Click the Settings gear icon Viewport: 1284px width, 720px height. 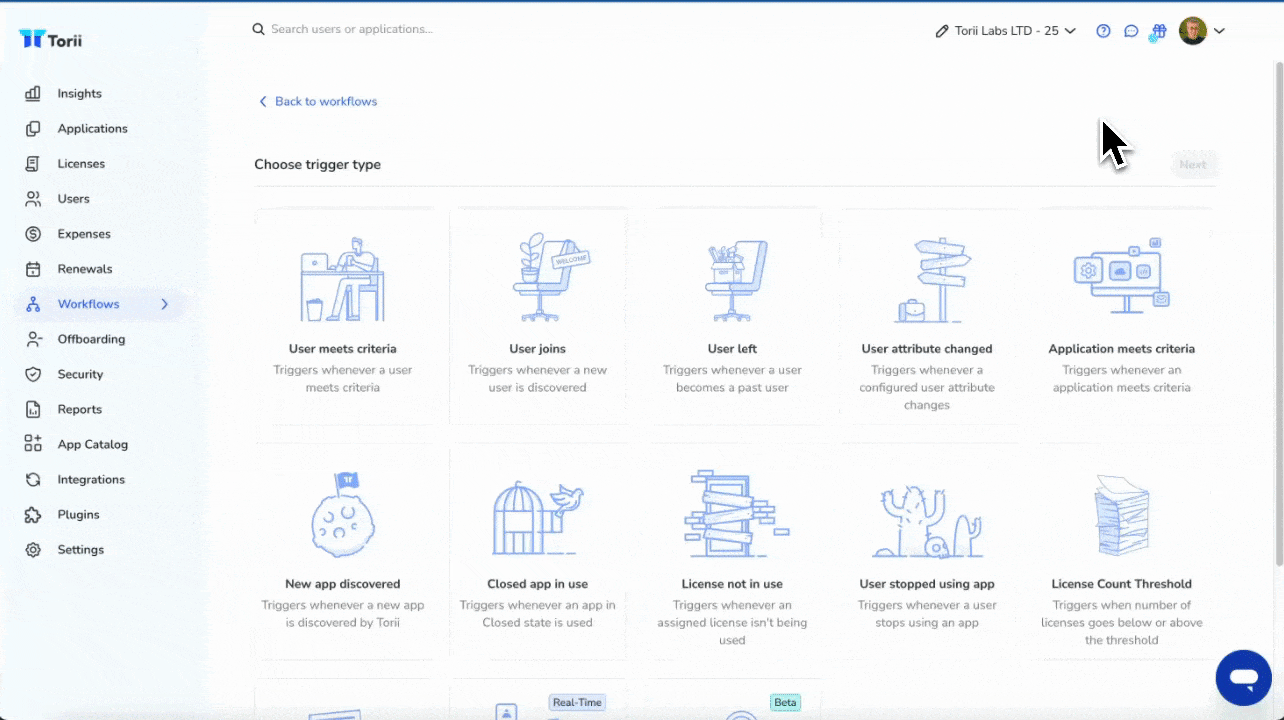tap(33, 549)
